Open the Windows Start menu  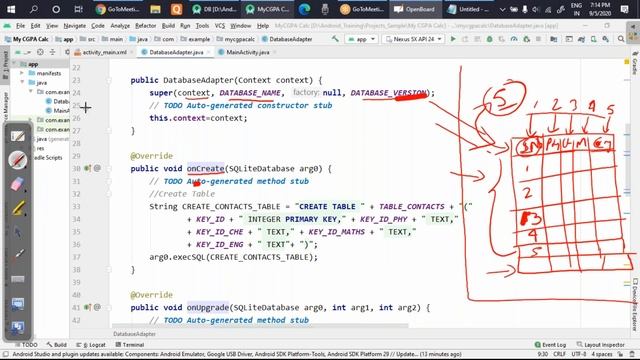pyautogui.click(x=11, y=9)
